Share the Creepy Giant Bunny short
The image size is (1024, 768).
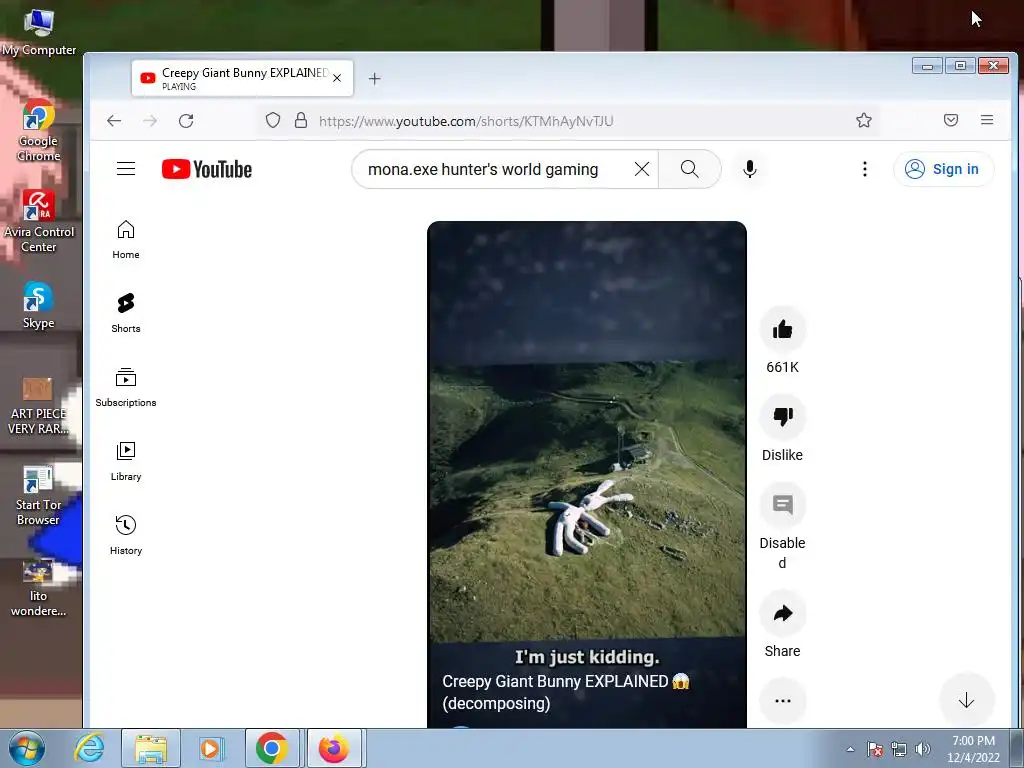pos(782,613)
